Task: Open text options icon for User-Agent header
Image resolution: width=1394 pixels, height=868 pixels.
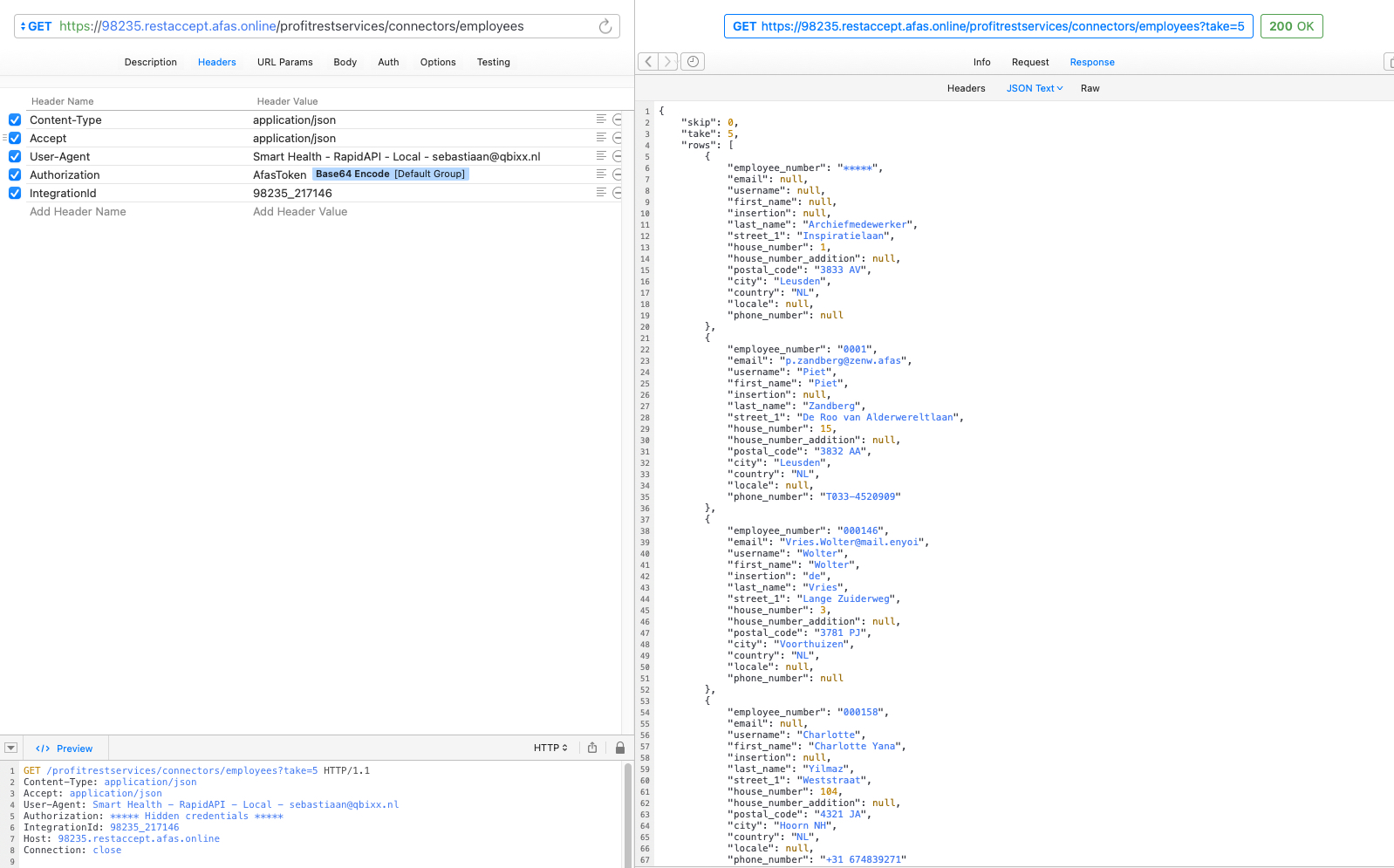Action: point(601,156)
